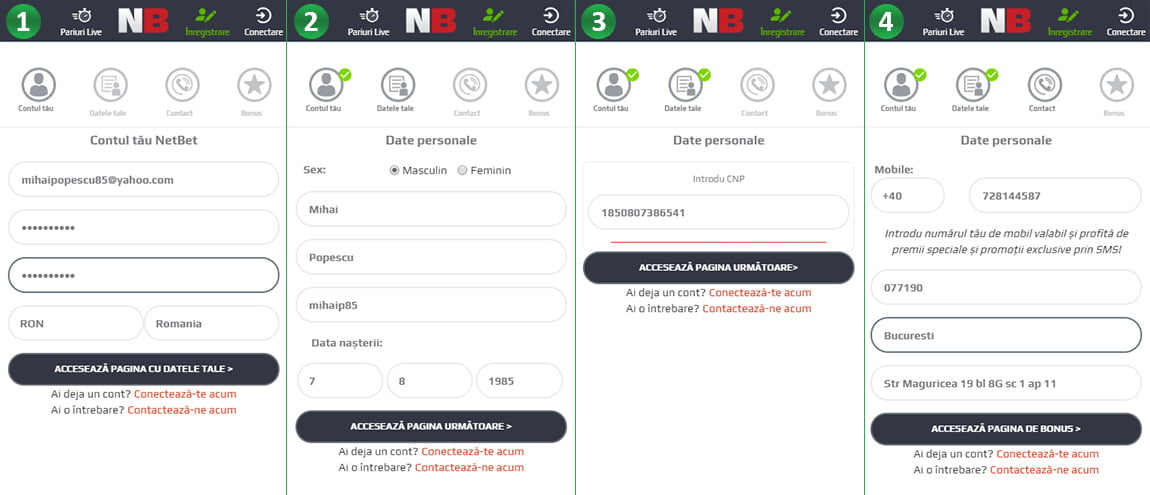This screenshot has height=495, width=1150.
Task: Open Pariuri Live in first panel header
Action: [x=81, y=21]
